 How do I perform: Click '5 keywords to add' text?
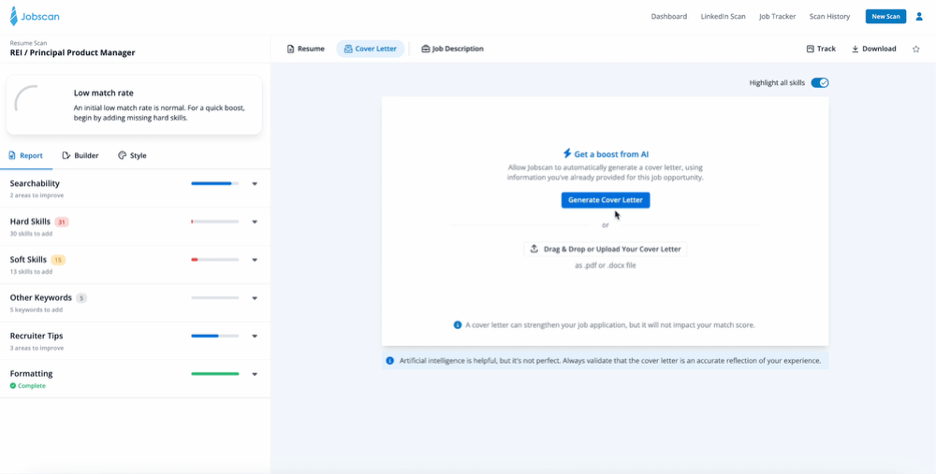(x=36, y=310)
